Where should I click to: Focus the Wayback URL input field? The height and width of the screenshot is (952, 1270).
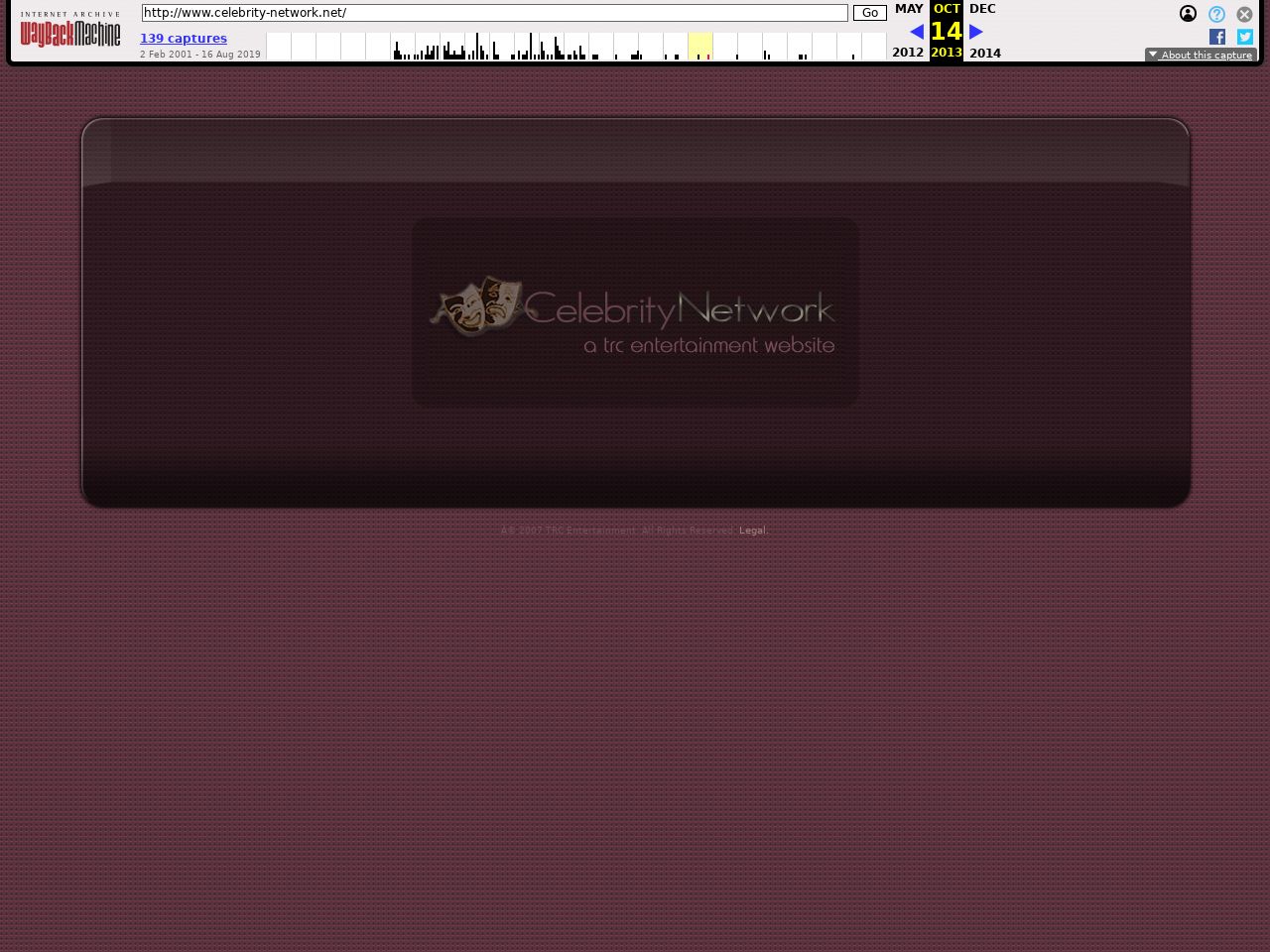tap(494, 13)
